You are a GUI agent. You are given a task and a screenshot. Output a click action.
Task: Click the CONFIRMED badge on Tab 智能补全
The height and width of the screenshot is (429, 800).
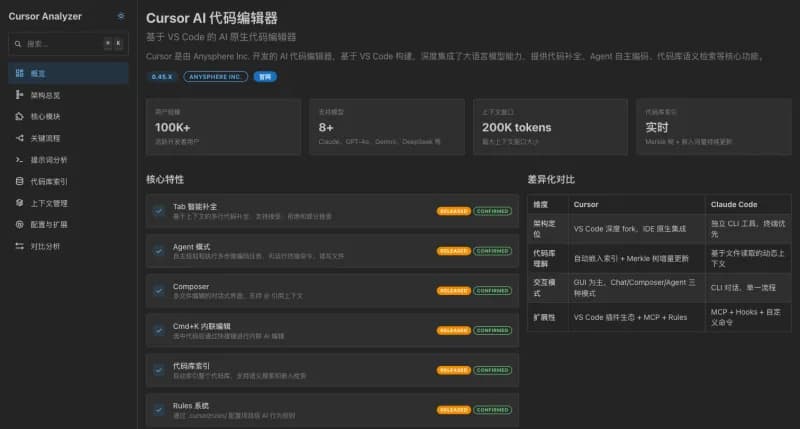[492, 211]
